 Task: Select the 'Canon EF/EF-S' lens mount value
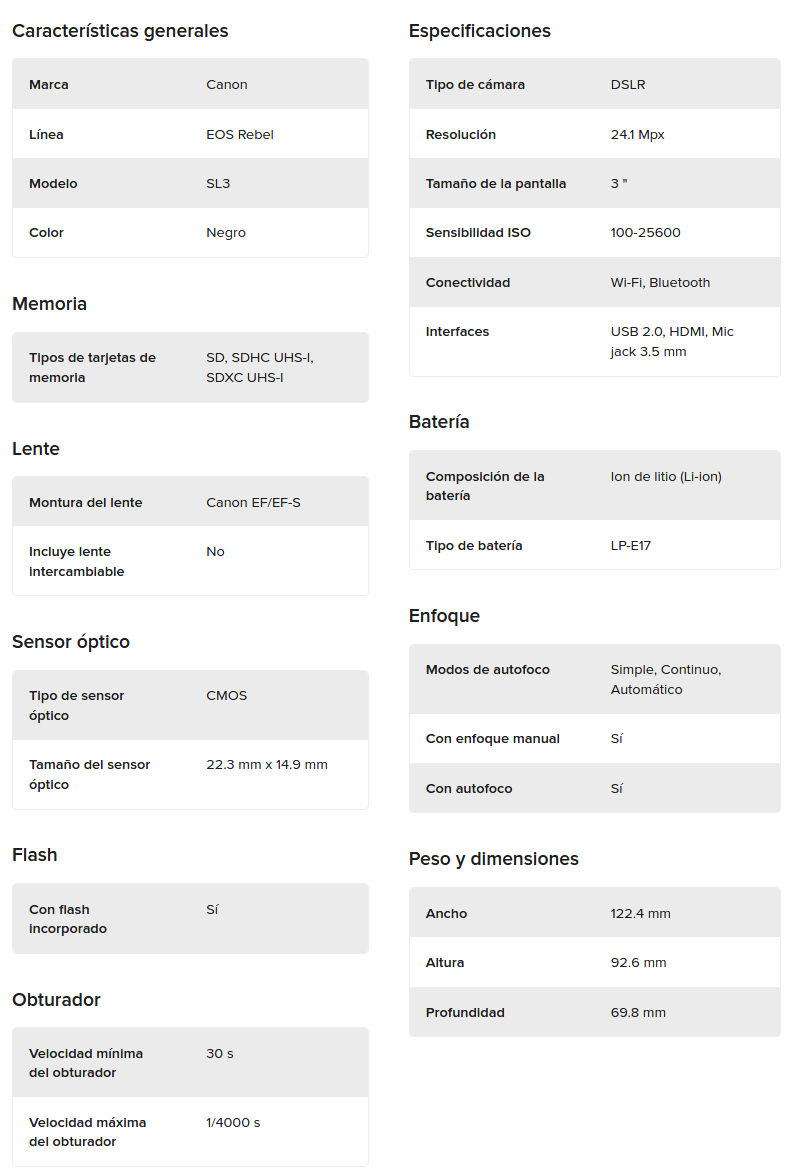click(x=253, y=502)
